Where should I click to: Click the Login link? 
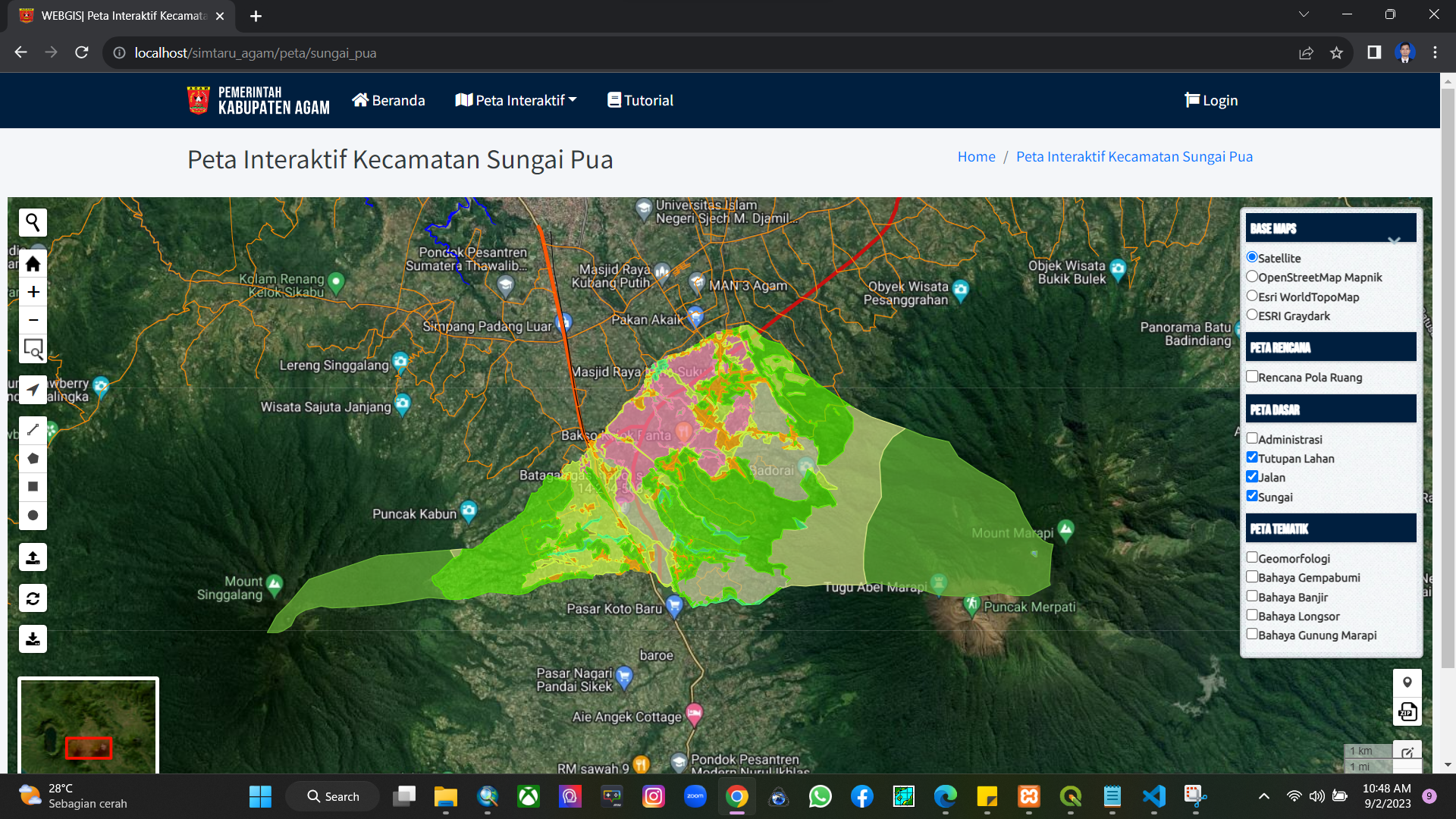1211,100
